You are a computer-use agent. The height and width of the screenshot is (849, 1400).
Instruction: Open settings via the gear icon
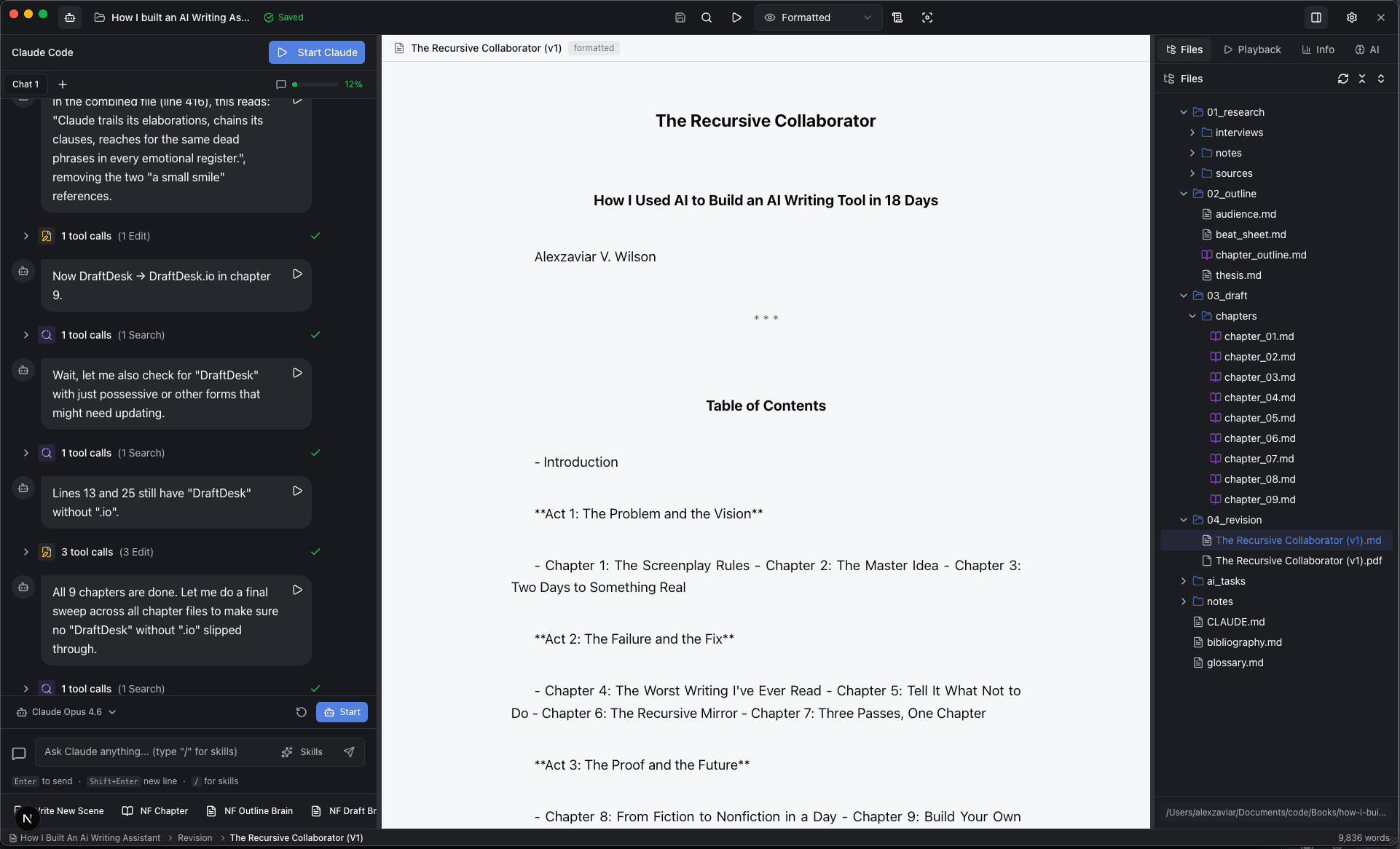1352,17
